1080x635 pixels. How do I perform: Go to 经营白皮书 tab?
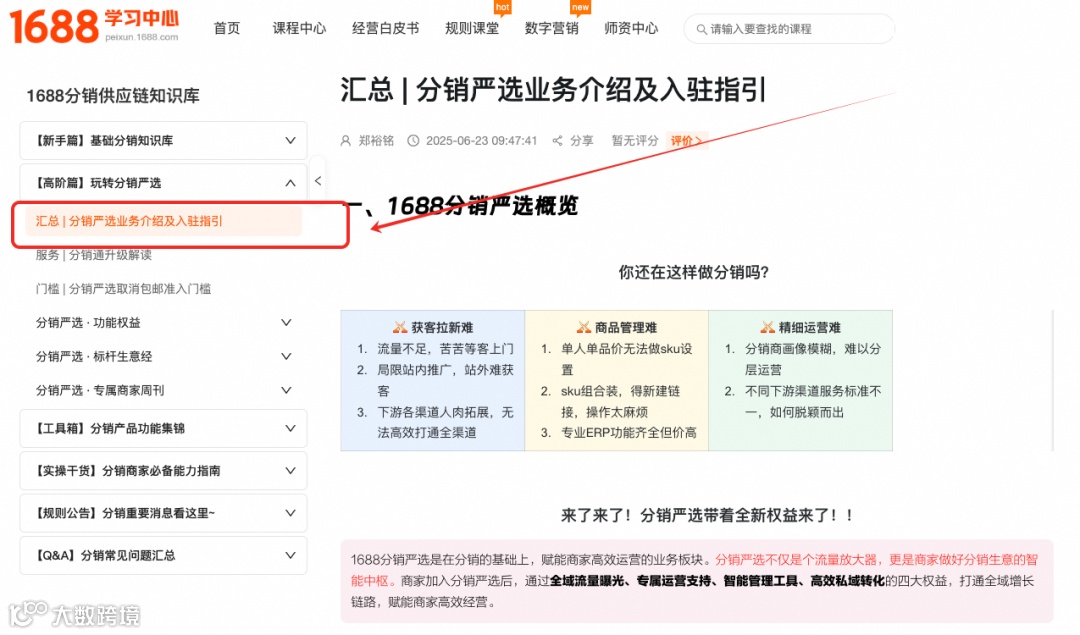(x=386, y=28)
